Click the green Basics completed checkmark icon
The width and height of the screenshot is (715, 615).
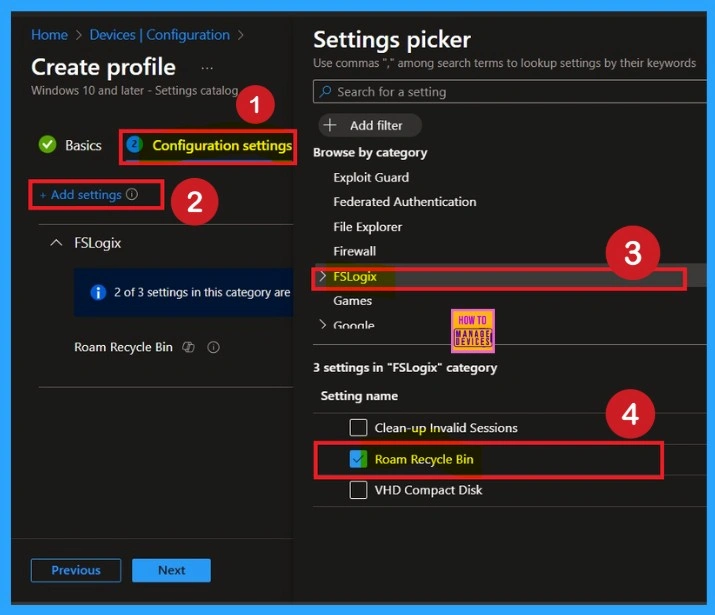click(47, 145)
